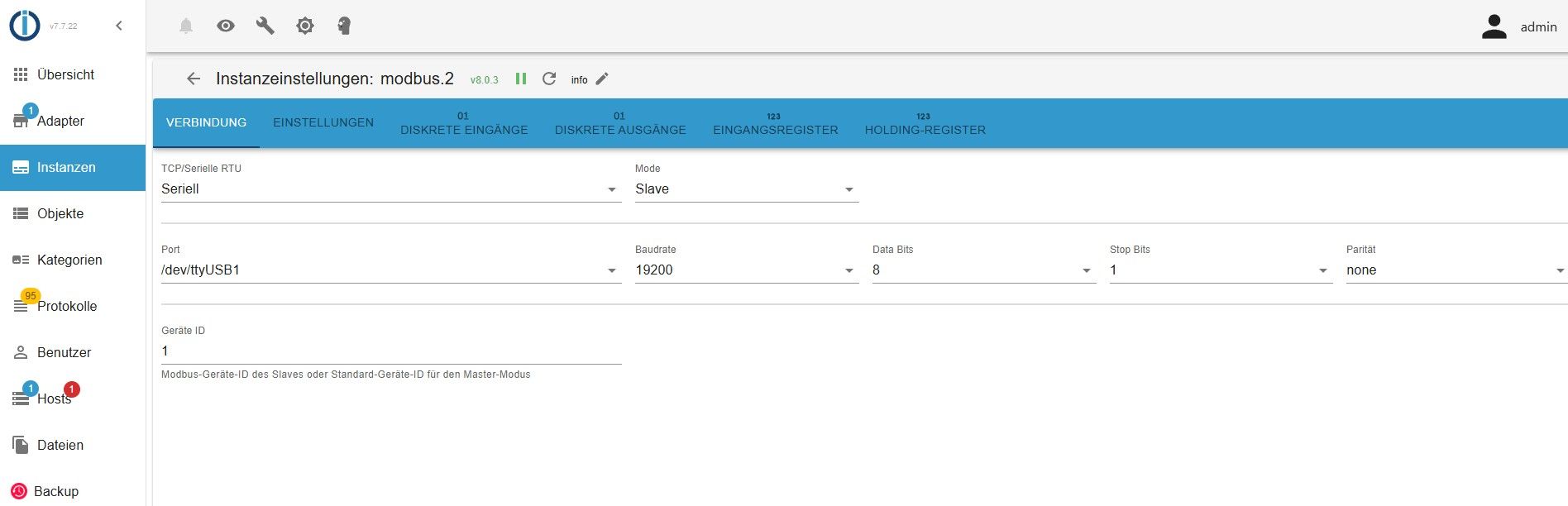
Task: Open the admin user avatar icon
Action: coord(1494,26)
